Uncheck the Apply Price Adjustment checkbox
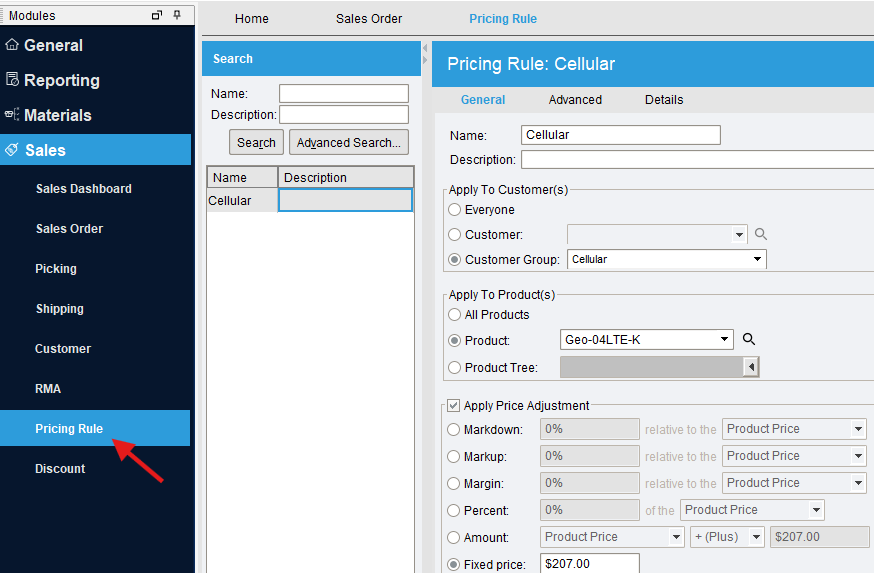 [x=454, y=405]
